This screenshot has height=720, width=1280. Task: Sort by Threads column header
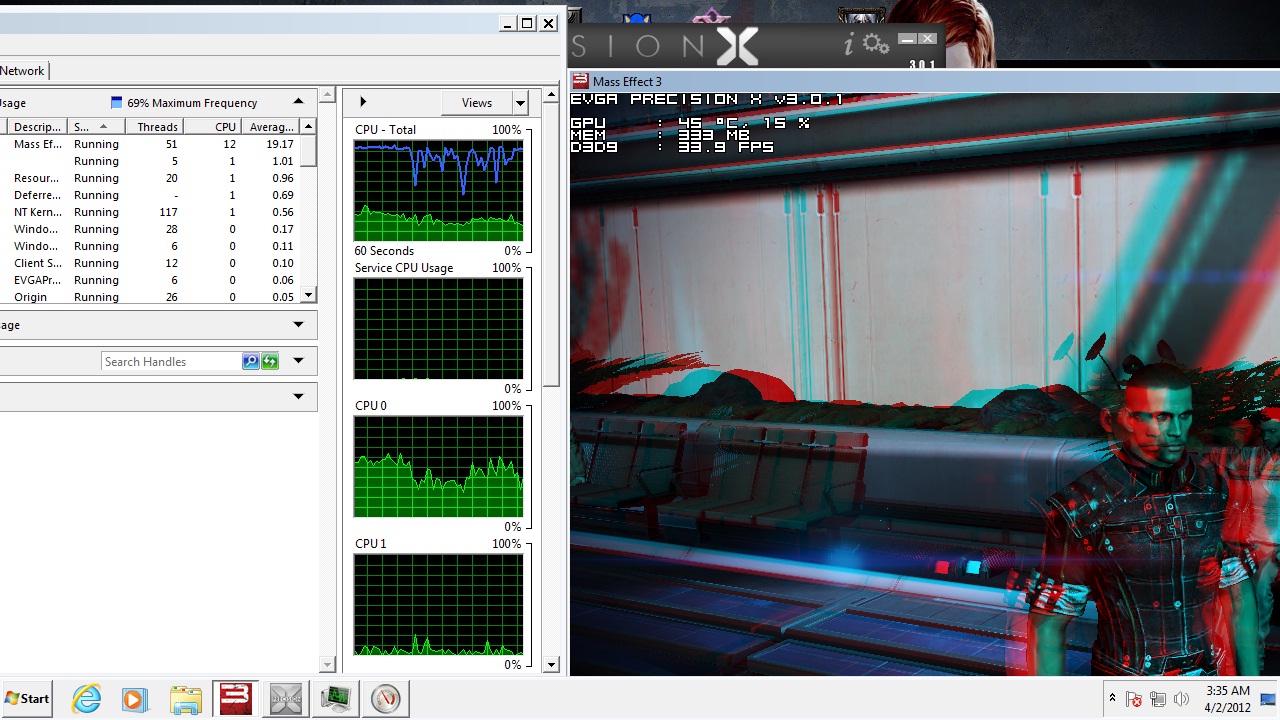pyautogui.click(x=154, y=127)
